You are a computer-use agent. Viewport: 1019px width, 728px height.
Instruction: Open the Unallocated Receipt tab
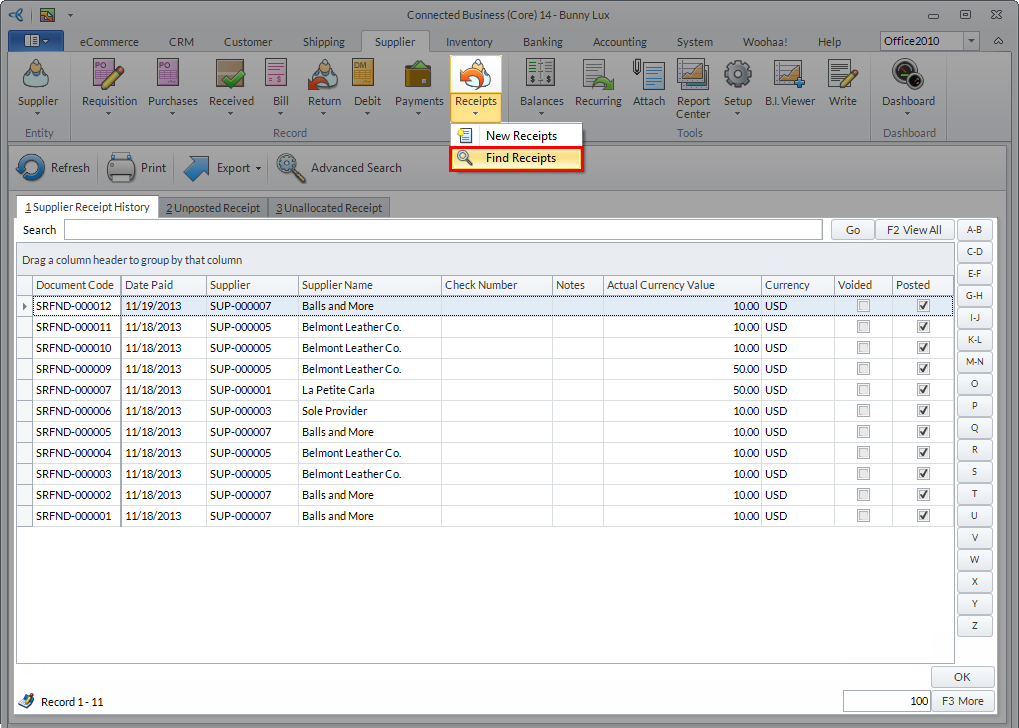[x=329, y=208]
